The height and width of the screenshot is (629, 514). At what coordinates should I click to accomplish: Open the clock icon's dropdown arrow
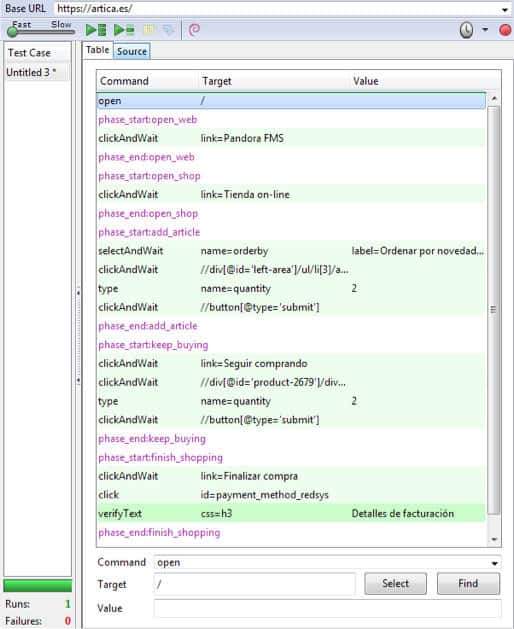pos(485,30)
